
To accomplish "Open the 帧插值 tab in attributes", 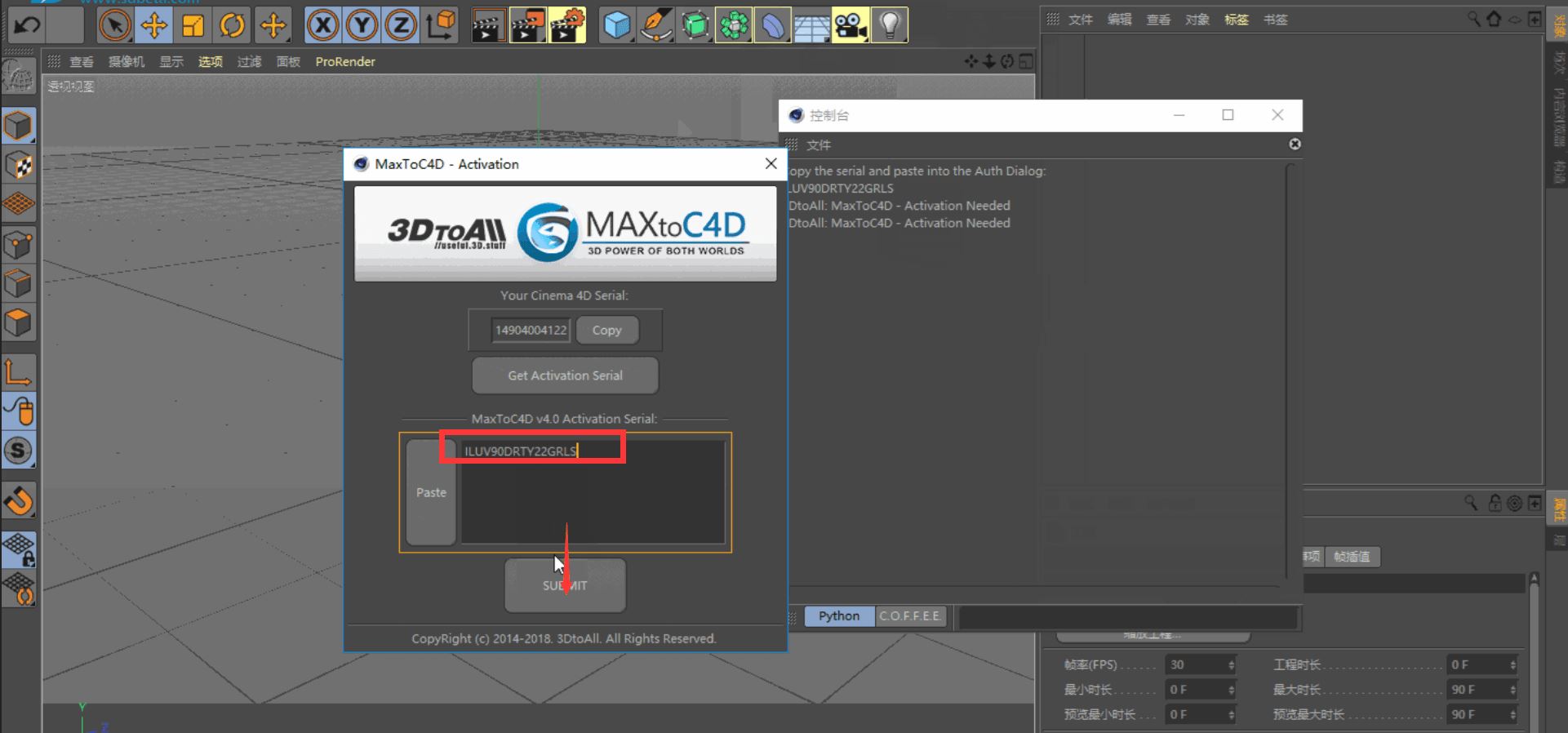I will [x=1352, y=557].
